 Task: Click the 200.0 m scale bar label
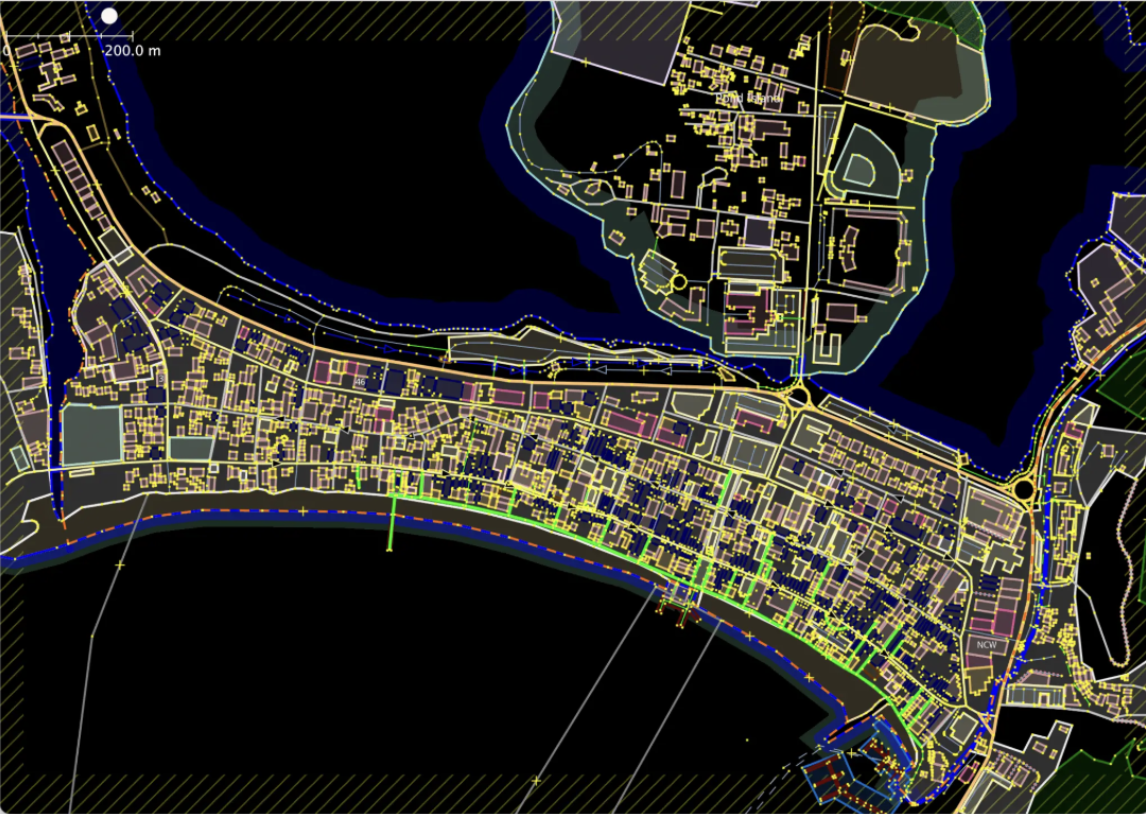point(132,50)
